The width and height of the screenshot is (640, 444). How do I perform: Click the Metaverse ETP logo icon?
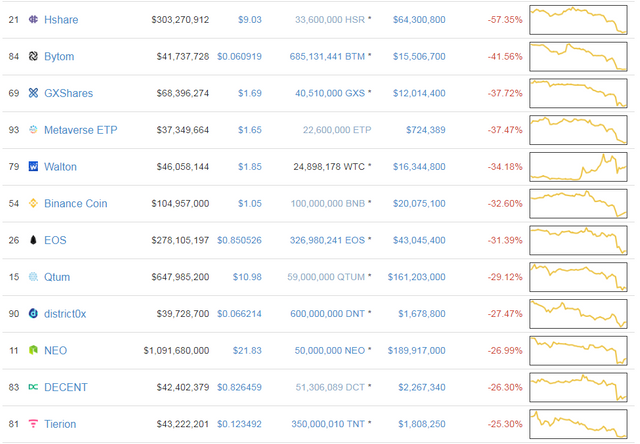pos(34,130)
